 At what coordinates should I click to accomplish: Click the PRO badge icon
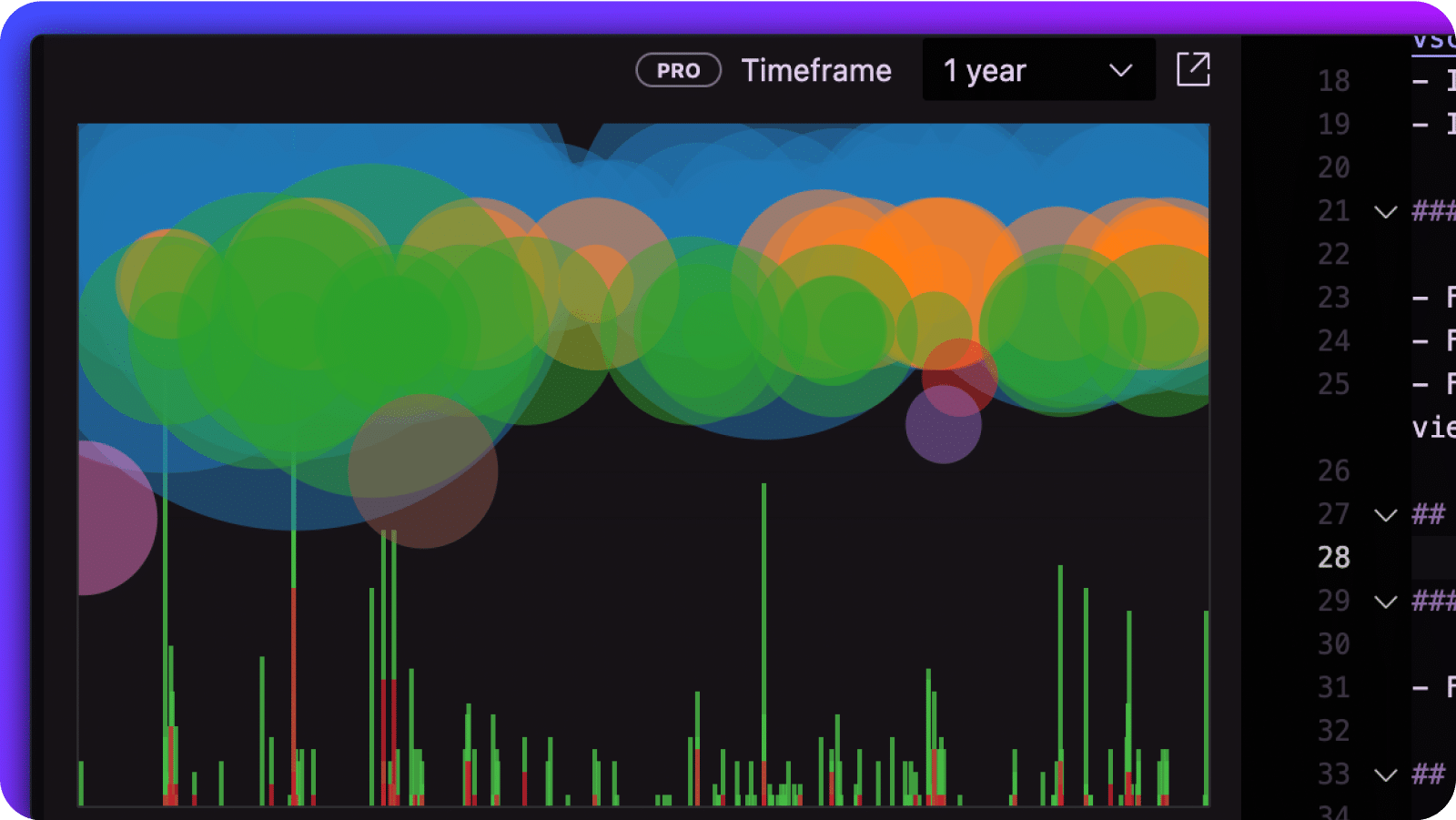pos(678,70)
